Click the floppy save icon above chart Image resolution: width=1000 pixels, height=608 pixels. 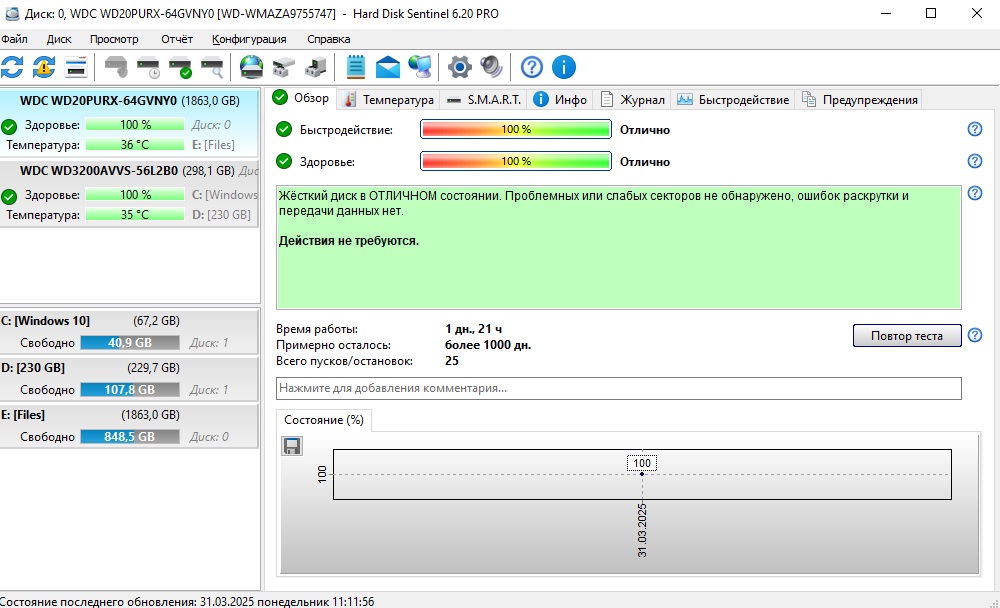coord(292,446)
